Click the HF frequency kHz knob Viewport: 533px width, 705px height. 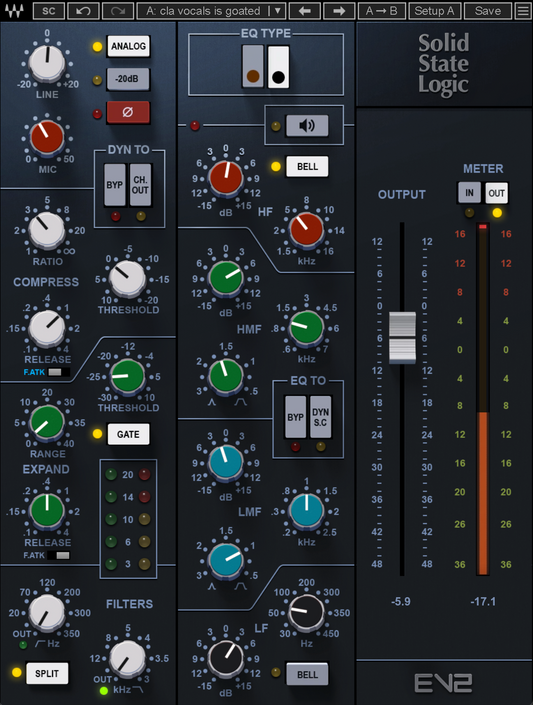(306, 230)
